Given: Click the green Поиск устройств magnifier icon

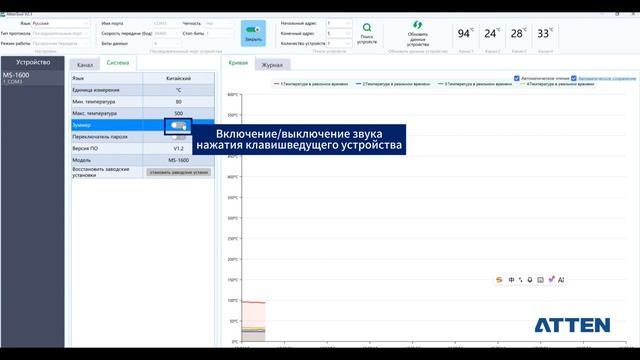Looking at the screenshot, I should 367,27.
